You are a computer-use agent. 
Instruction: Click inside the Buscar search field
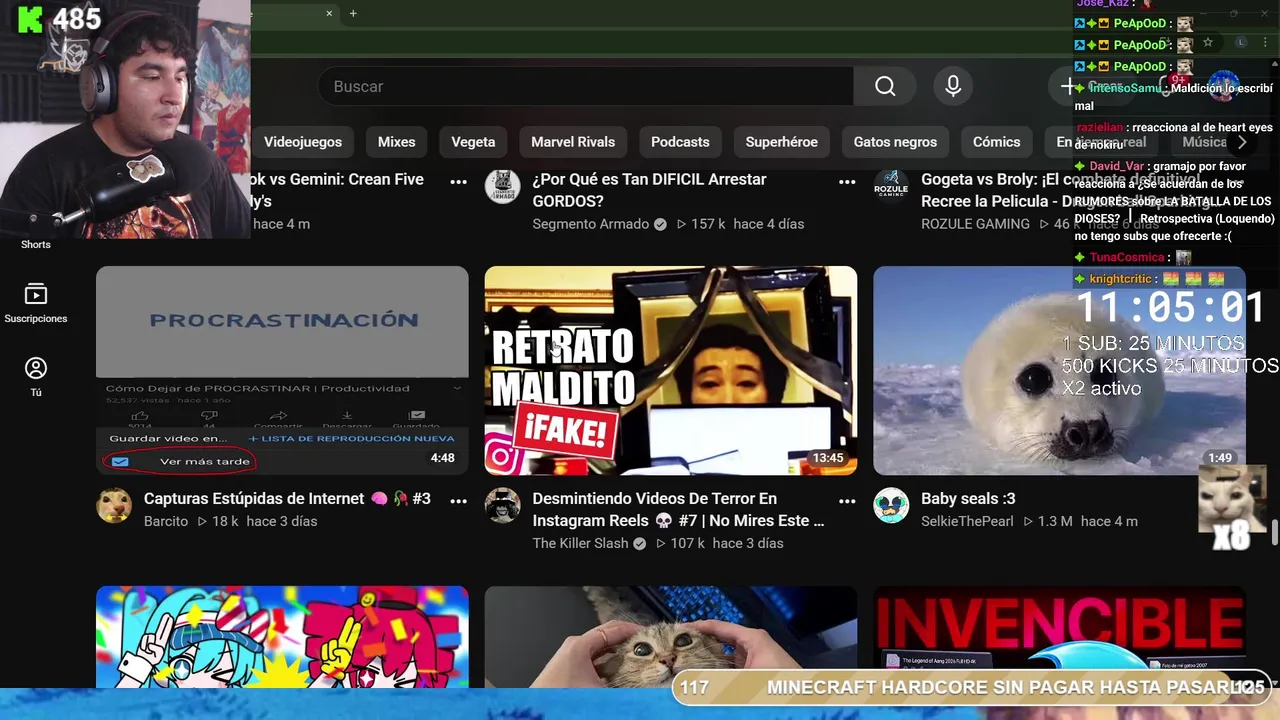(586, 86)
